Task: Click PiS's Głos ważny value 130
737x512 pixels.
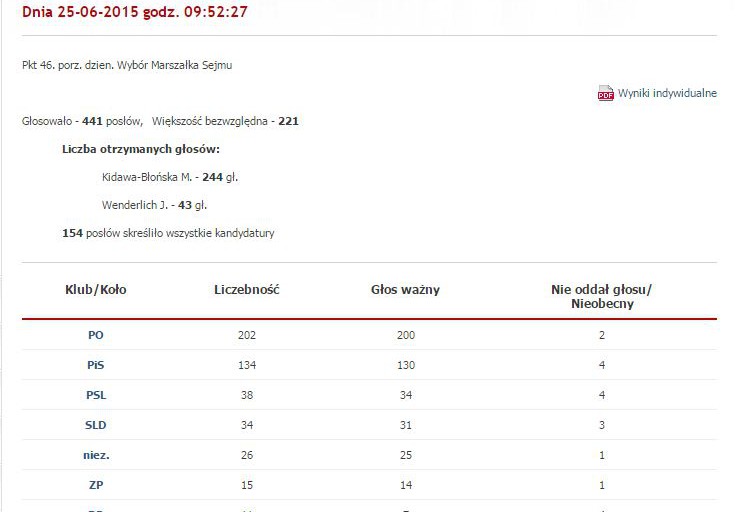Action: (x=405, y=365)
